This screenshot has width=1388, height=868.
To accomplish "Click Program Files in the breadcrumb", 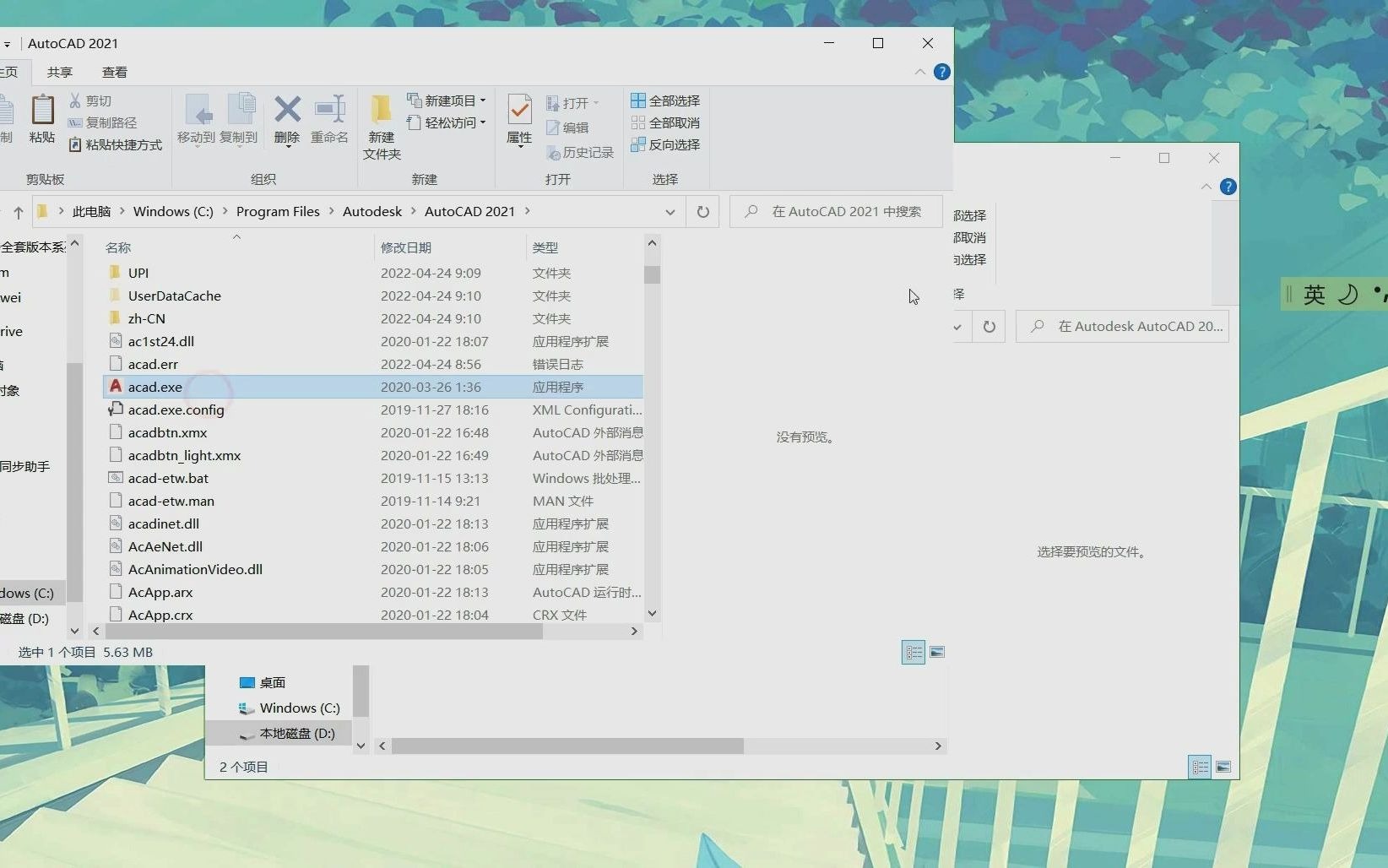I will click(278, 211).
